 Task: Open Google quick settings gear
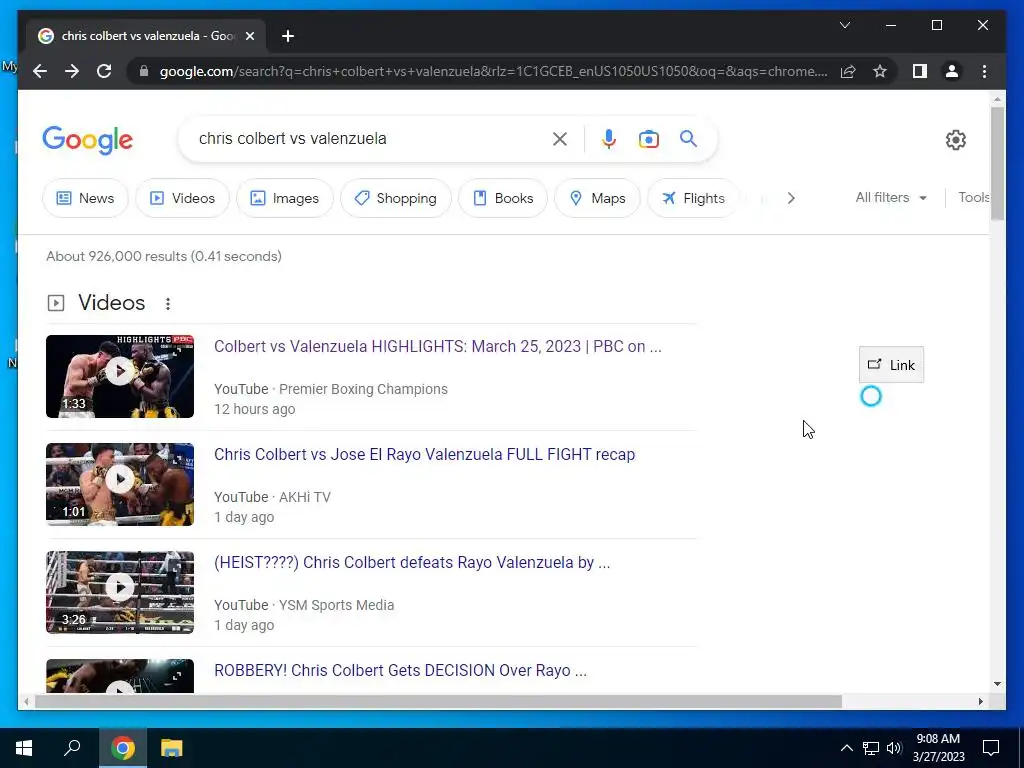pyautogui.click(x=955, y=139)
